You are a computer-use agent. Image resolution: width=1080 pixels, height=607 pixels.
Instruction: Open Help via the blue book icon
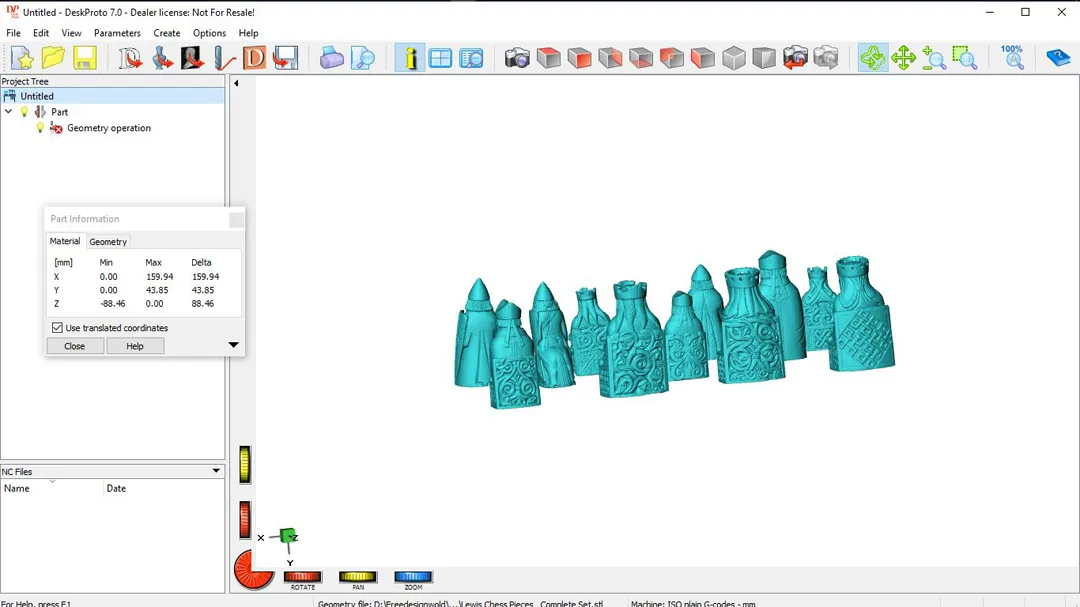point(1057,58)
